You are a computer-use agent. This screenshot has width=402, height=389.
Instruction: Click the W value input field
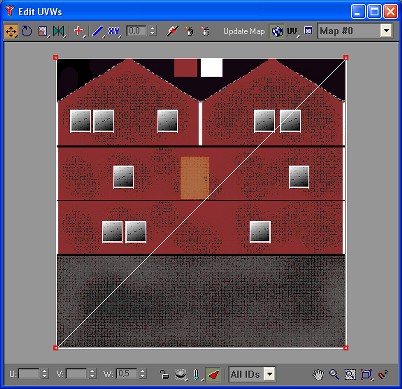(x=126, y=374)
